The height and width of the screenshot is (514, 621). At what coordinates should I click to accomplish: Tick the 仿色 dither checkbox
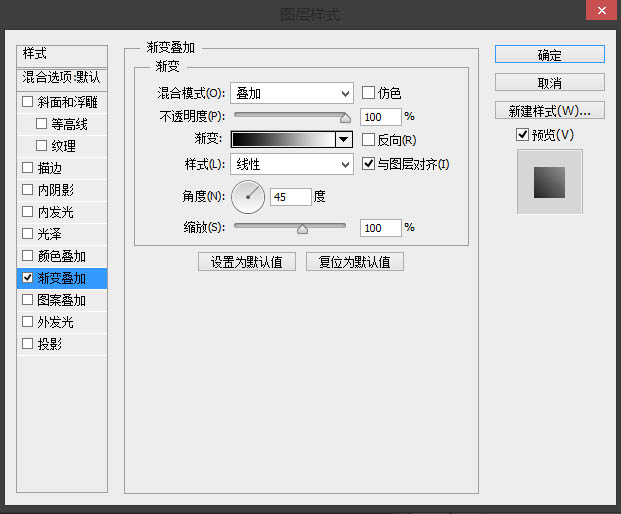[368, 93]
